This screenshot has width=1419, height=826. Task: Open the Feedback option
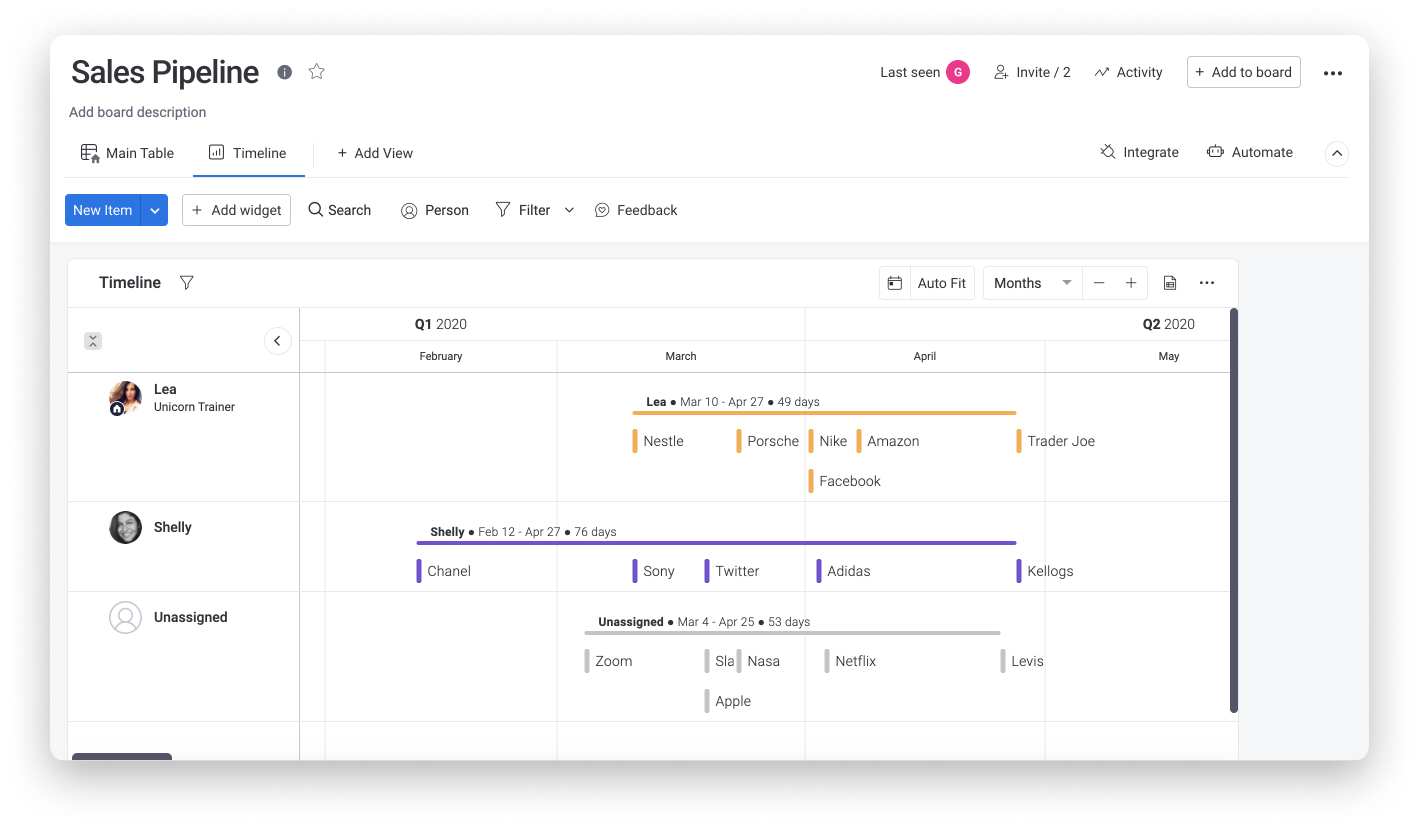coord(636,210)
